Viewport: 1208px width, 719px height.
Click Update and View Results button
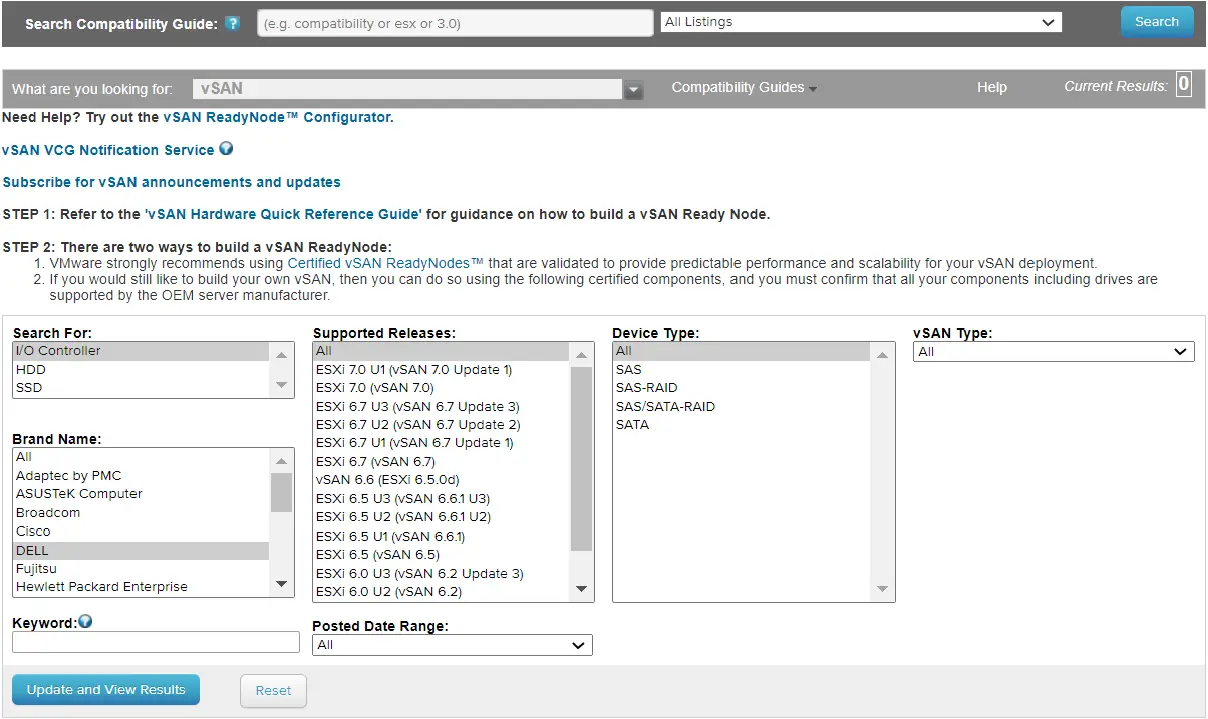point(106,690)
